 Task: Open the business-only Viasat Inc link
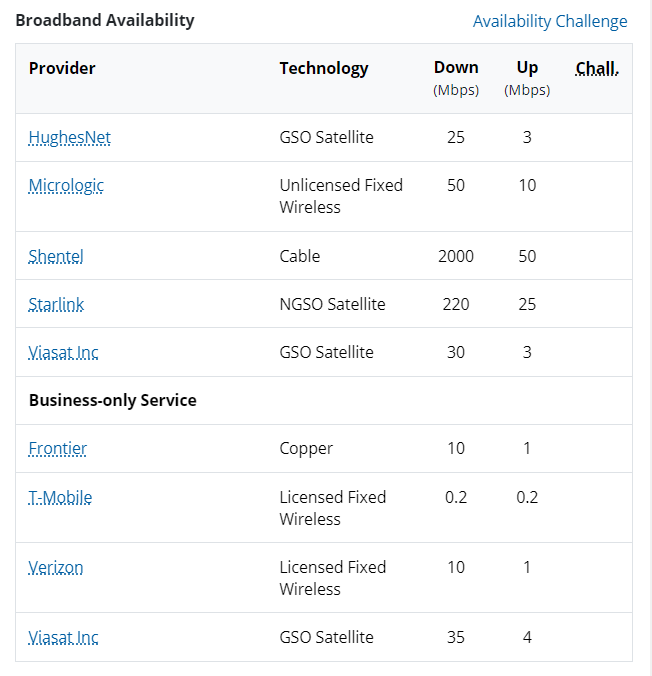tap(63, 637)
